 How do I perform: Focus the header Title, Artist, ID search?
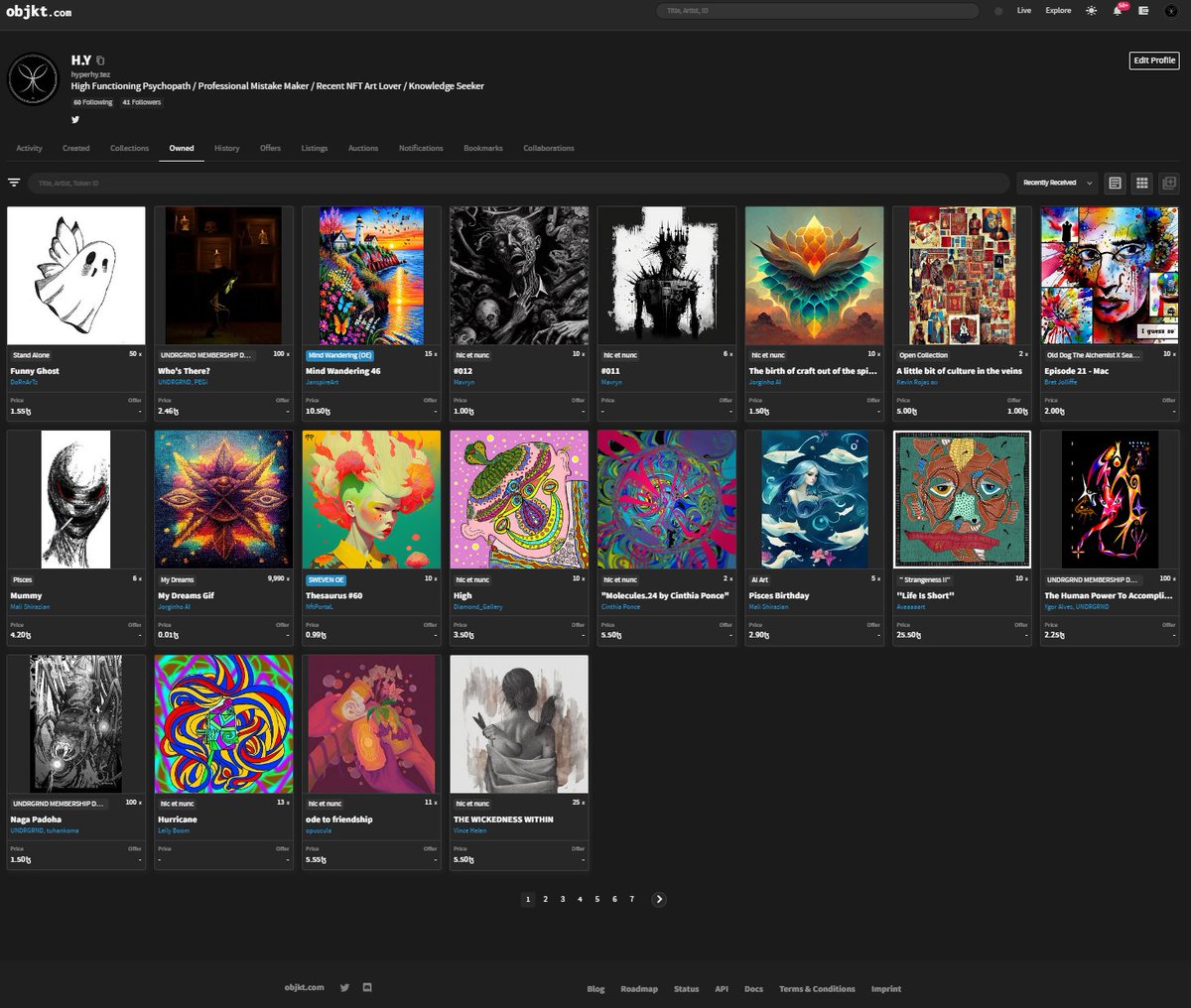click(x=818, y=11)
